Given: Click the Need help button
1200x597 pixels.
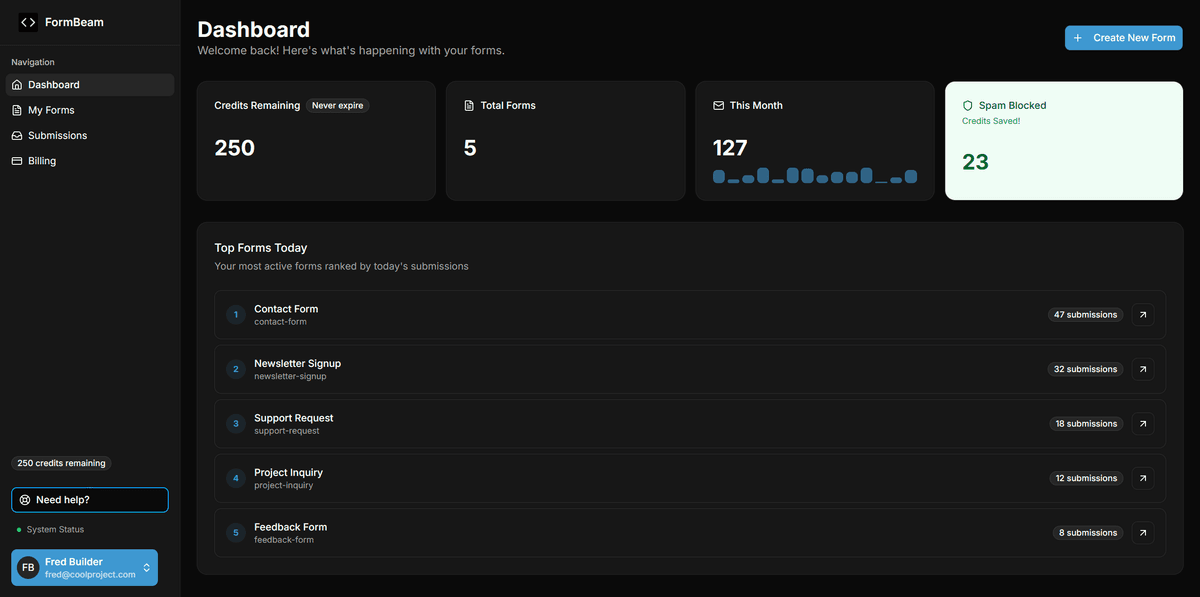Looking at the screenshot, I should [x=89, y=499].
